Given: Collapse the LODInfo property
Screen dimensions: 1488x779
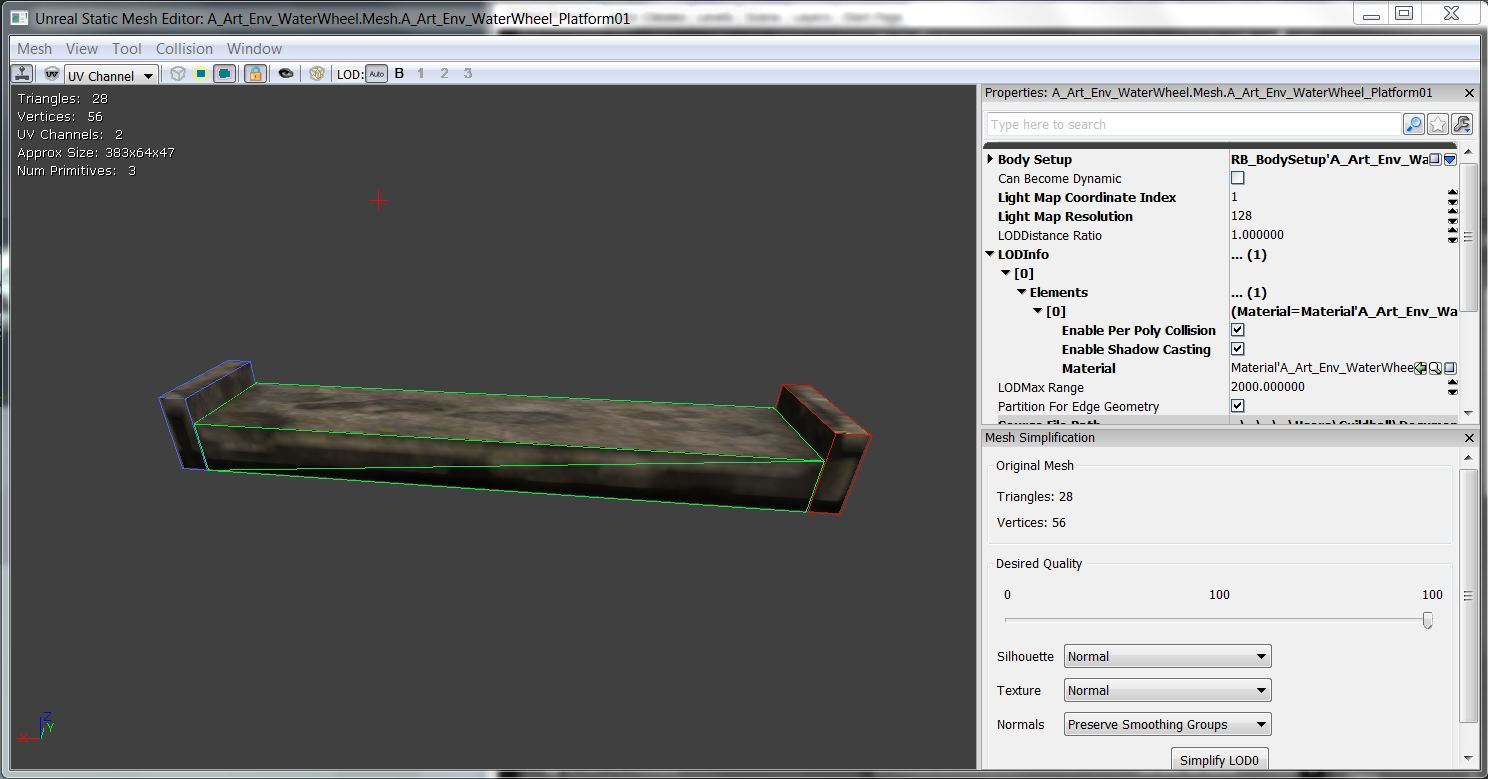Looking at the screenshot, I should click(990, 254).
